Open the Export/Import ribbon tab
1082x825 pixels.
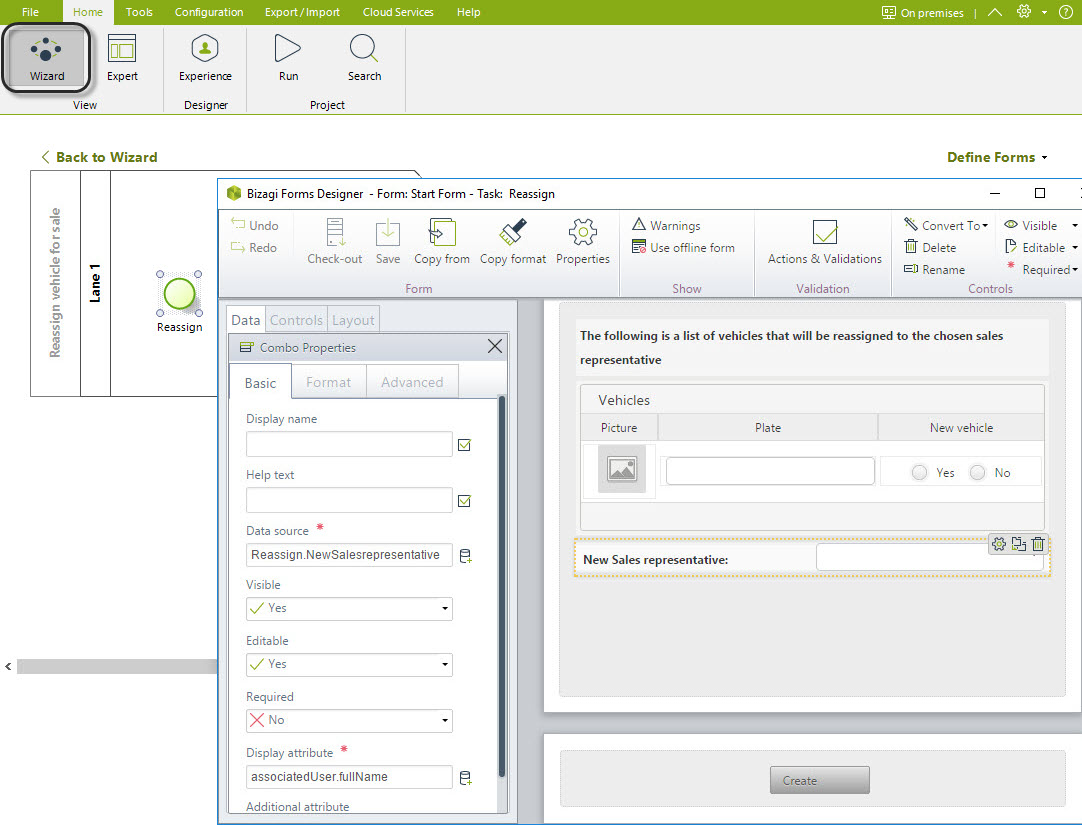pyautogui.click(x=302, y=12)
